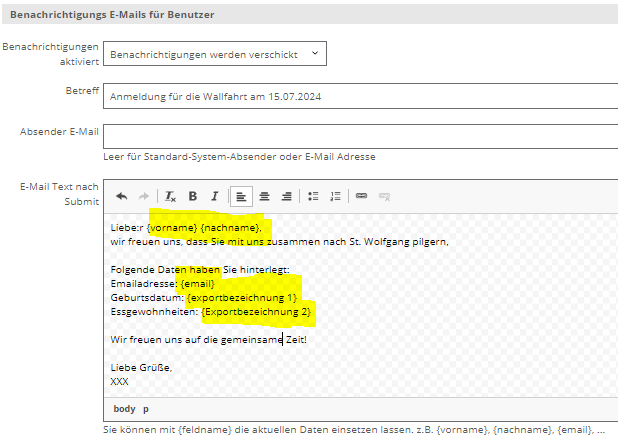Insert a link with the chain icon
Screen dimensions: 618x445
[x=362, y=196]
